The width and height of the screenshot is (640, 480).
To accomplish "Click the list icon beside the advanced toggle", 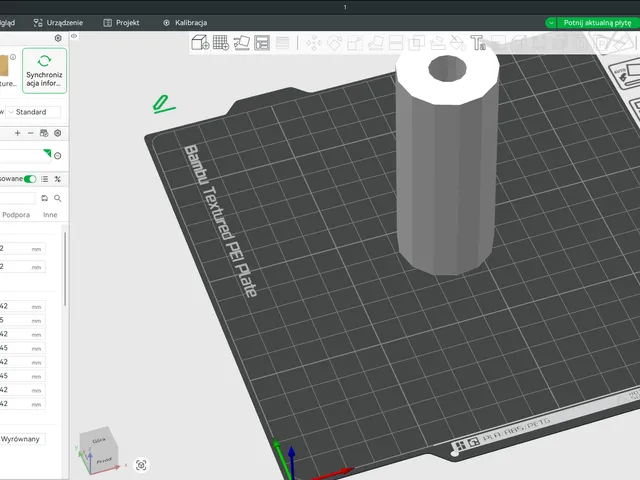I will click(x=44, y=179).
